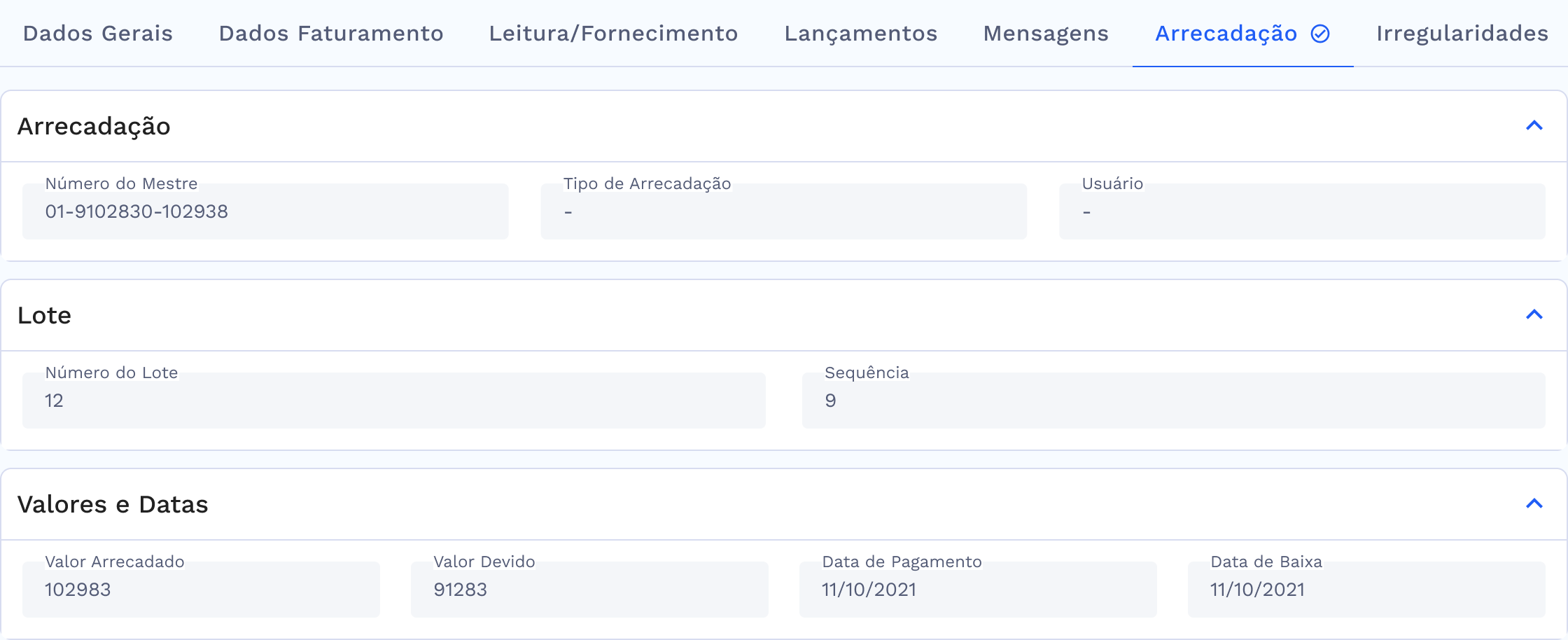Switch to the Irregularidades tab
This screenshot has height=640, width=1568.
[x=1462, y=34]
